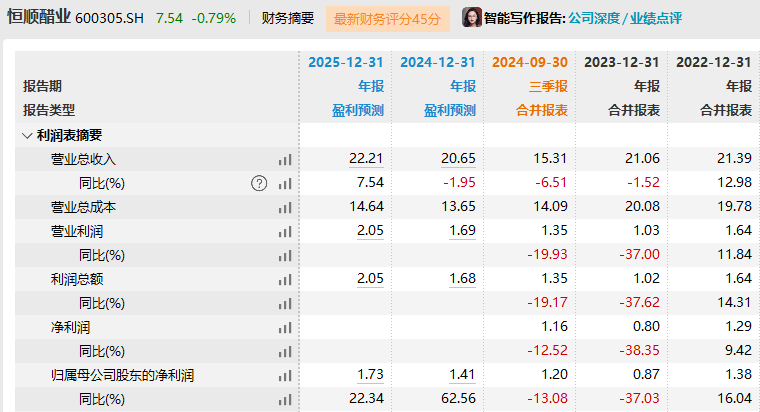Screen dimensions: 760x412
Task: Select the 利润总额 row label
Action: (77, 280)
